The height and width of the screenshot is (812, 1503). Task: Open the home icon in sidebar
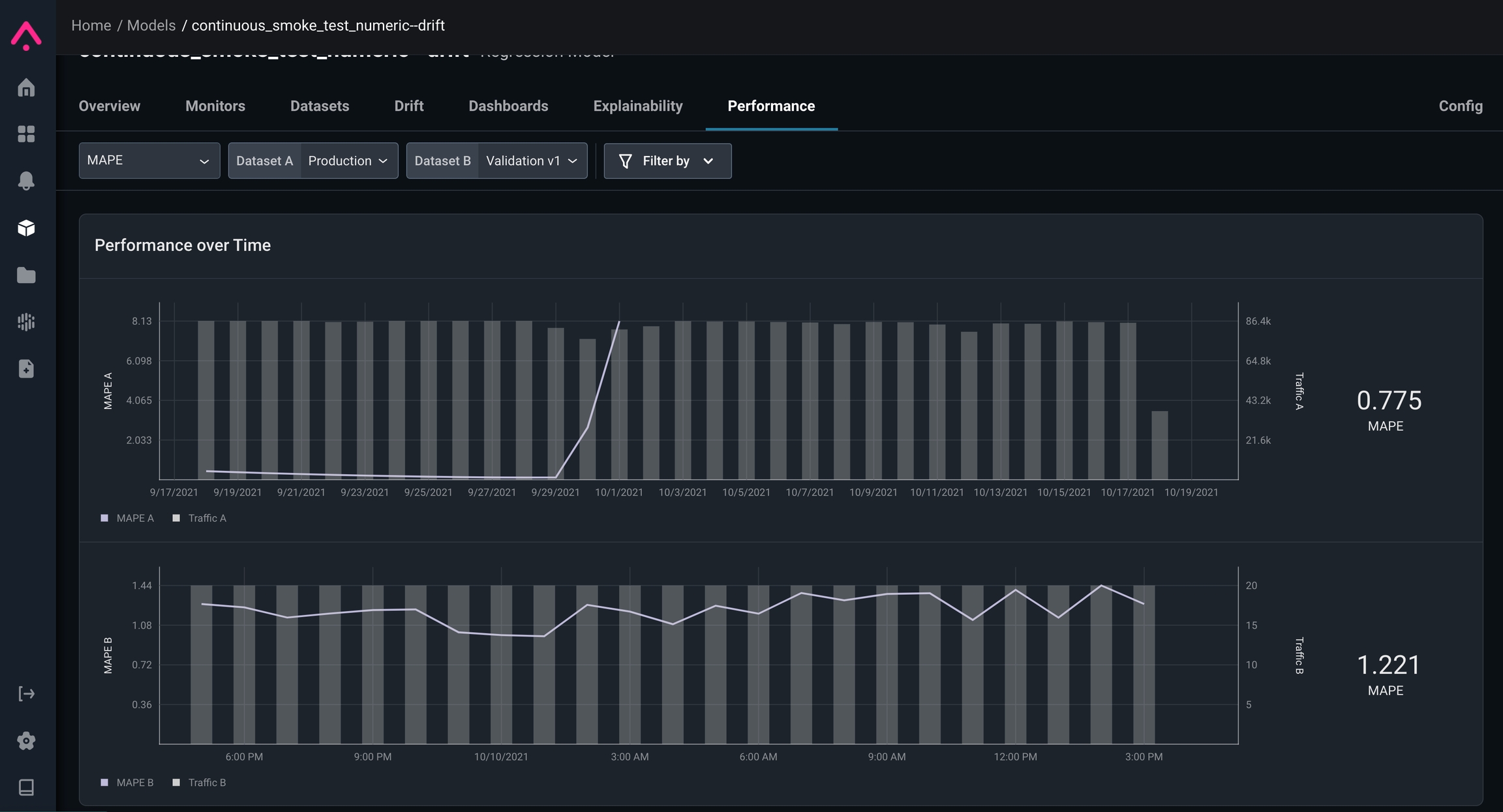pyautogui.click(x=26, y=87)
